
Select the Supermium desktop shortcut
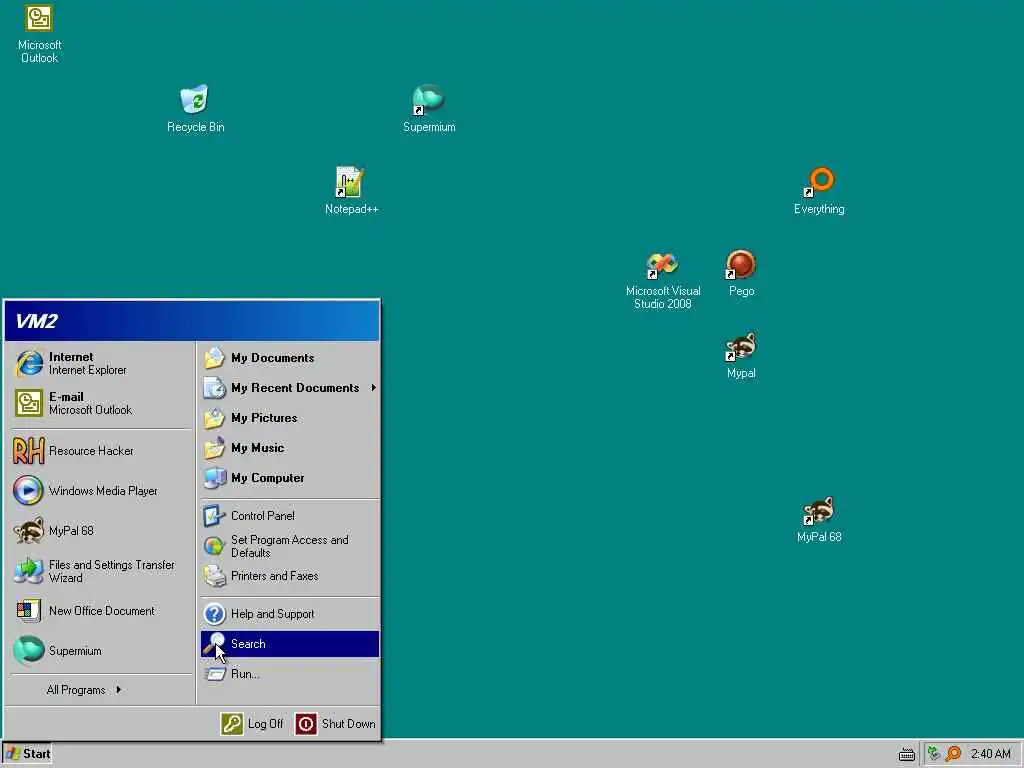point(428,108)
